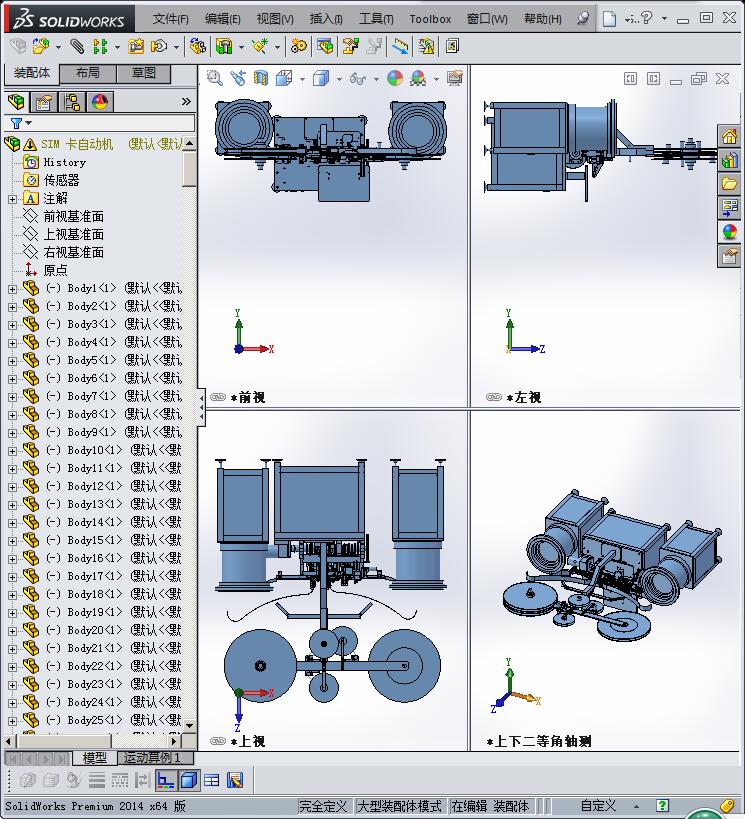Click the AssemblyXpert warning icon
This screenshot has width=745, height=819.
426,47
